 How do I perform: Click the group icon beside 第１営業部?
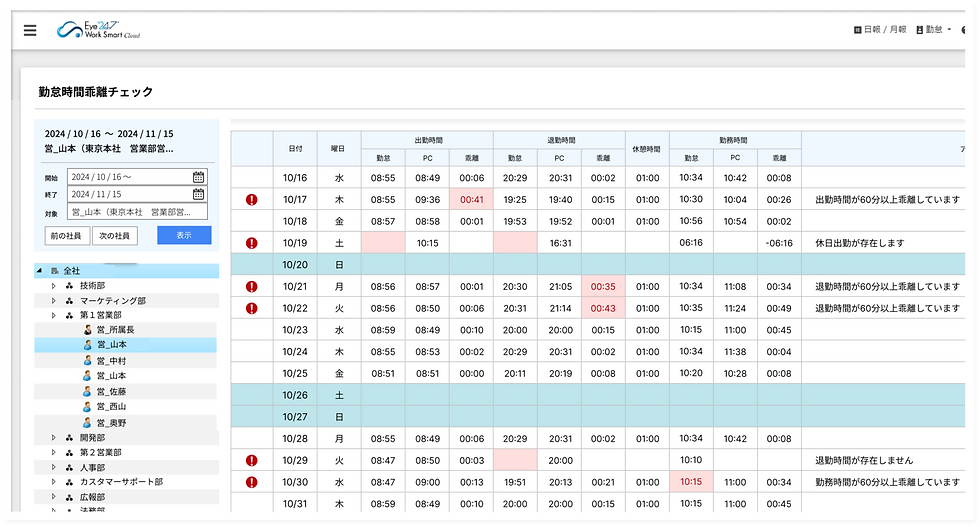[69, 316]
